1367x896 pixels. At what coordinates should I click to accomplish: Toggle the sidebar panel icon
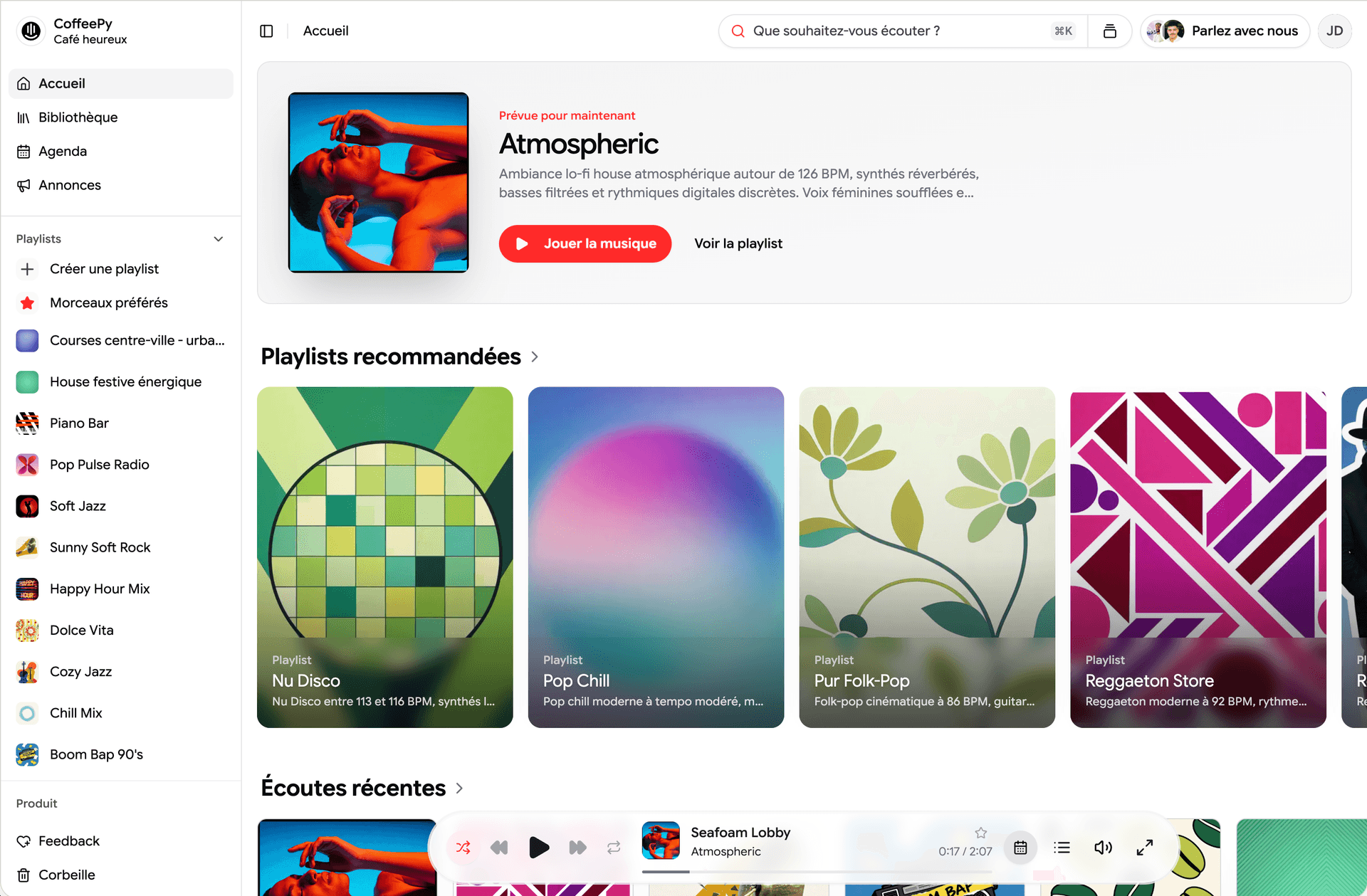(266, 31)
